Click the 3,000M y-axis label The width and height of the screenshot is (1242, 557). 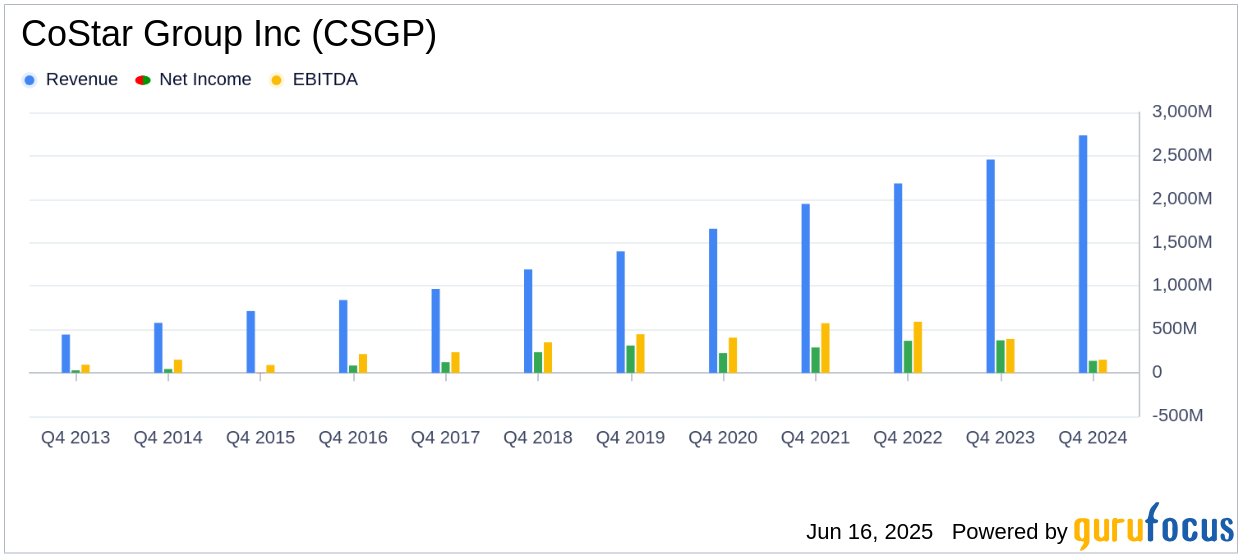tap(1182, 112)
